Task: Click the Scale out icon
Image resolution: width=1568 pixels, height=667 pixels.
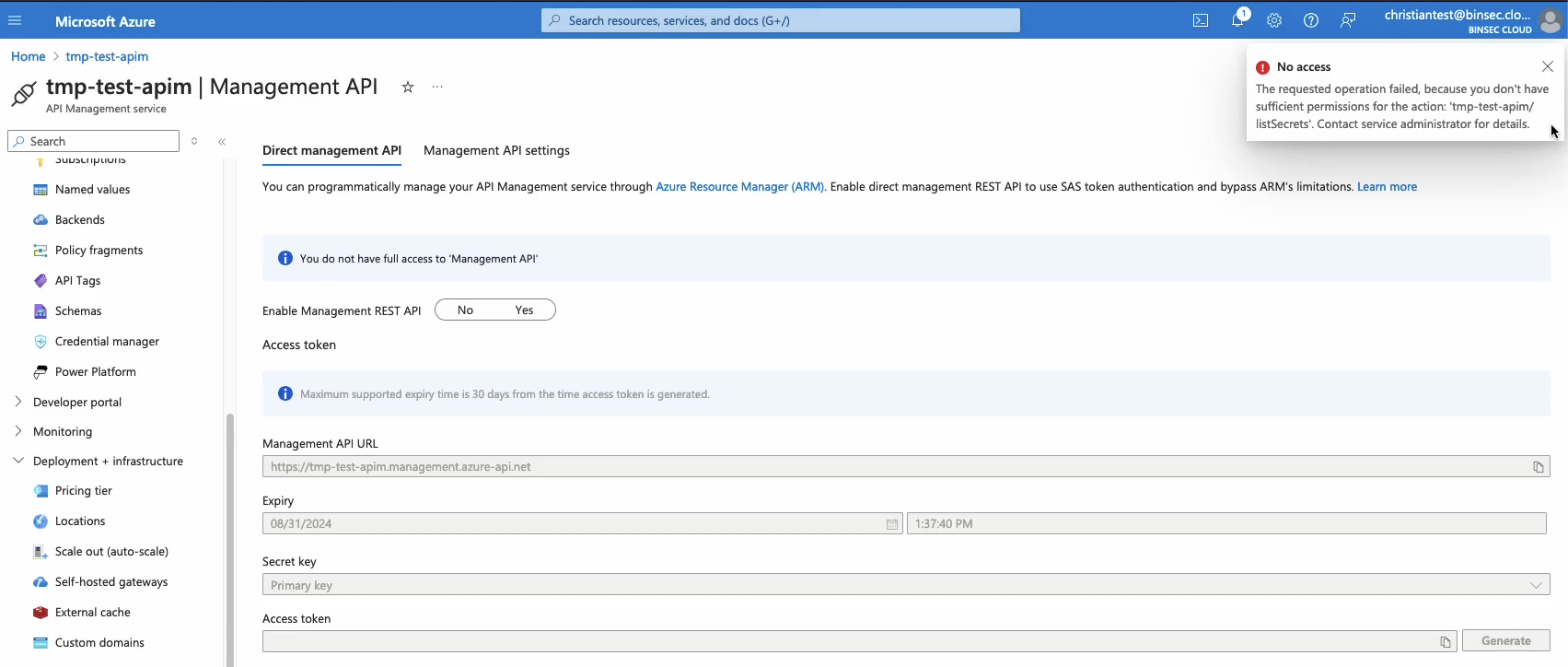Action: click(41, 552)
